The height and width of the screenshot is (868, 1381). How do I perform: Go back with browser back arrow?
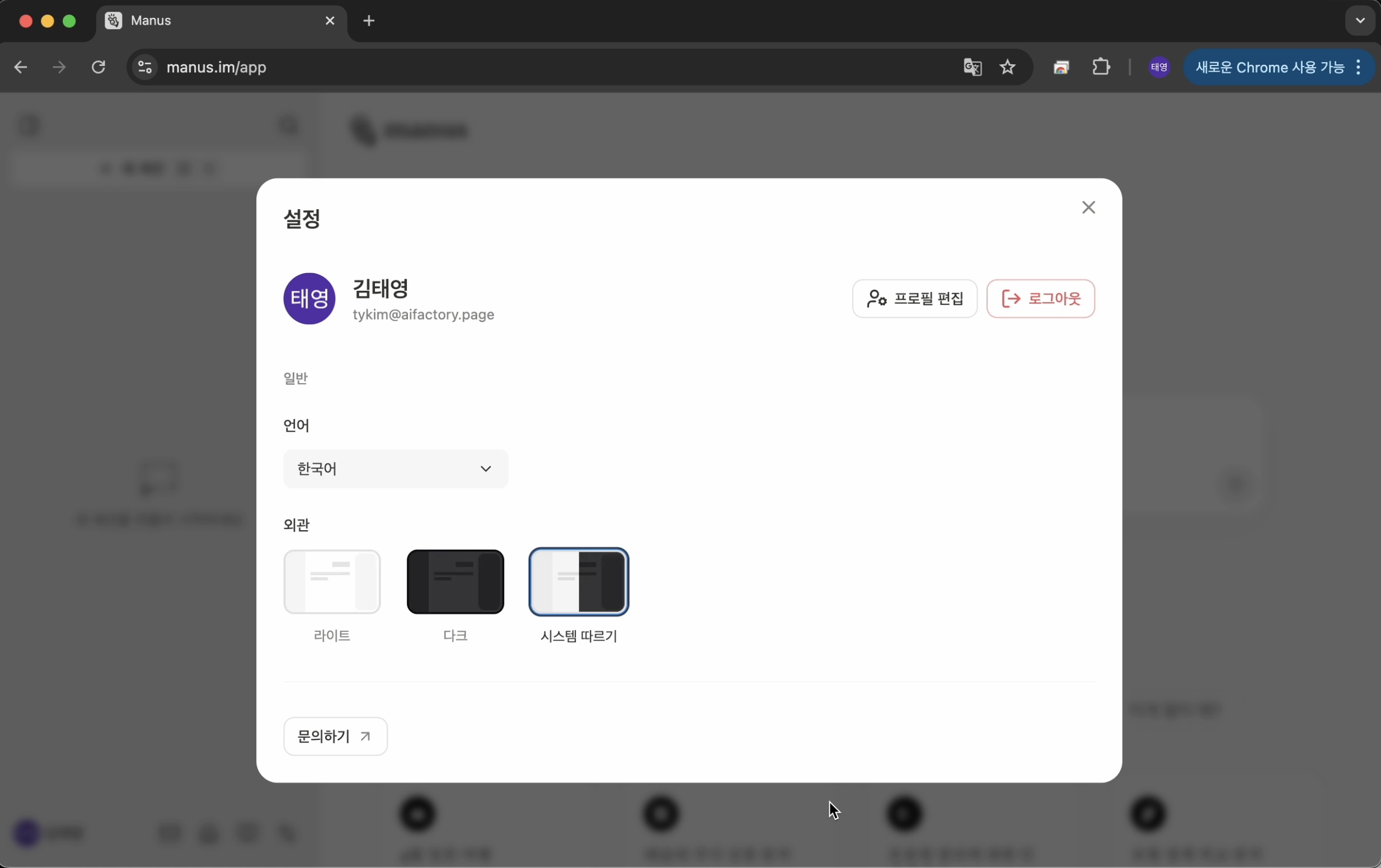click(21, 68)
